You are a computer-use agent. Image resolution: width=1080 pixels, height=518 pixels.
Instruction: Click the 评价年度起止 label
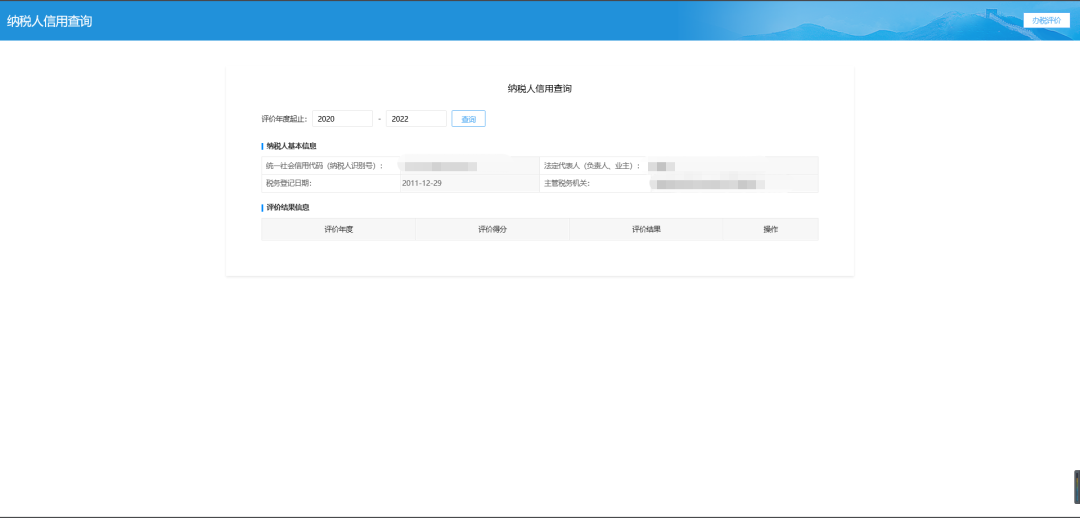coord(284,119)
